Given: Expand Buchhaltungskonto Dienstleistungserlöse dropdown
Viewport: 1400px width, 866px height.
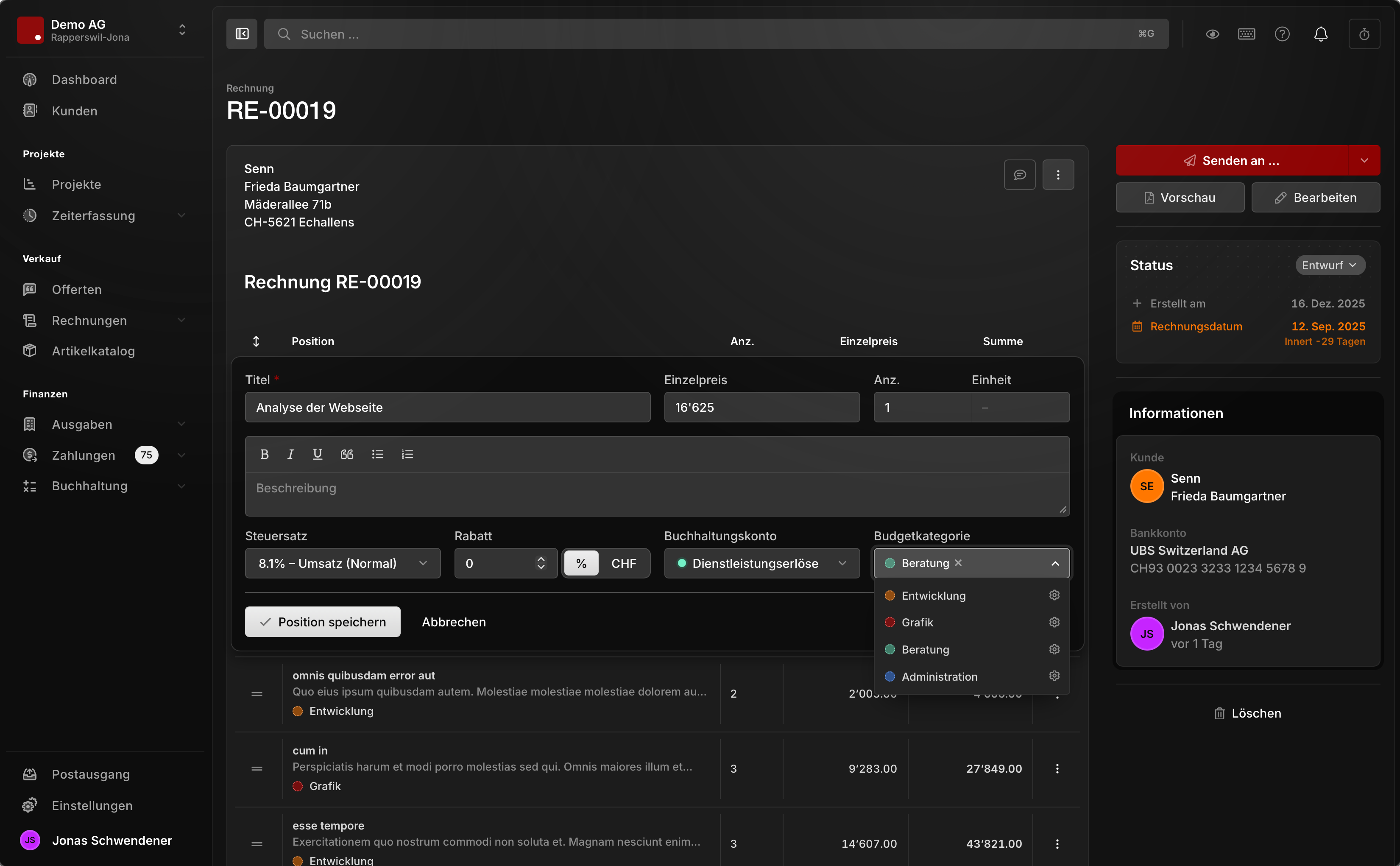Looking at the screenshot, I should coord(761,564).
